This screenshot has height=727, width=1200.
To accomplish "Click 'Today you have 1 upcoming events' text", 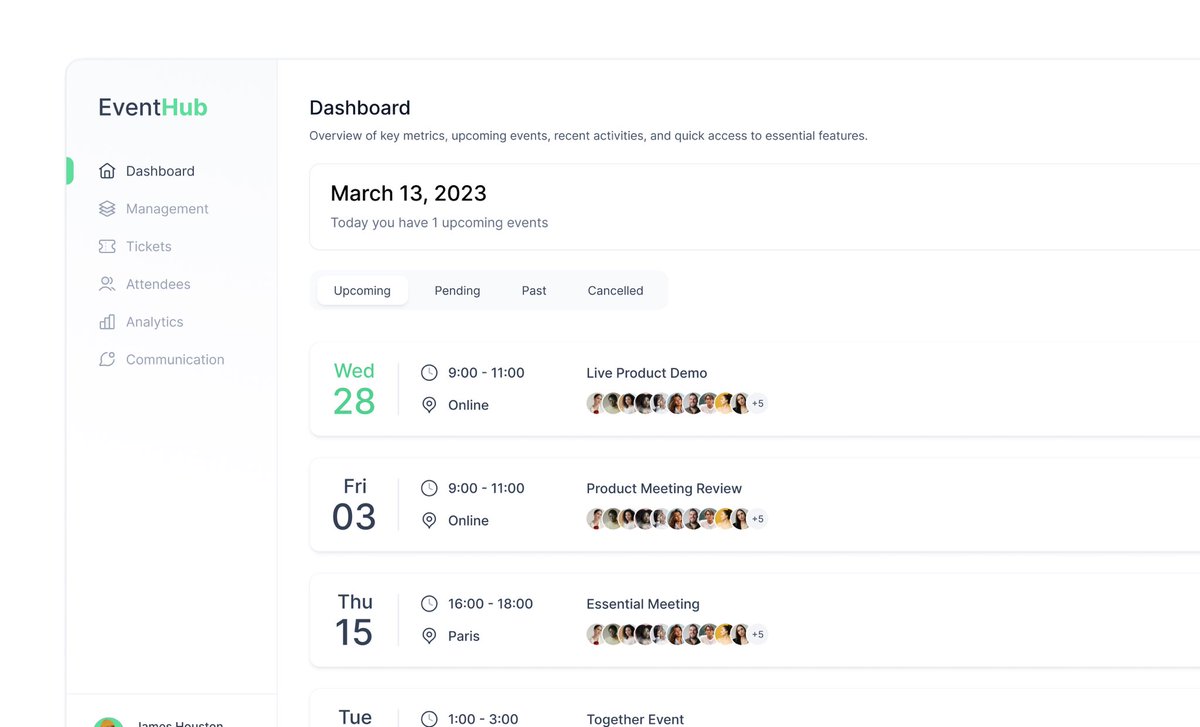I will (439, 223).
